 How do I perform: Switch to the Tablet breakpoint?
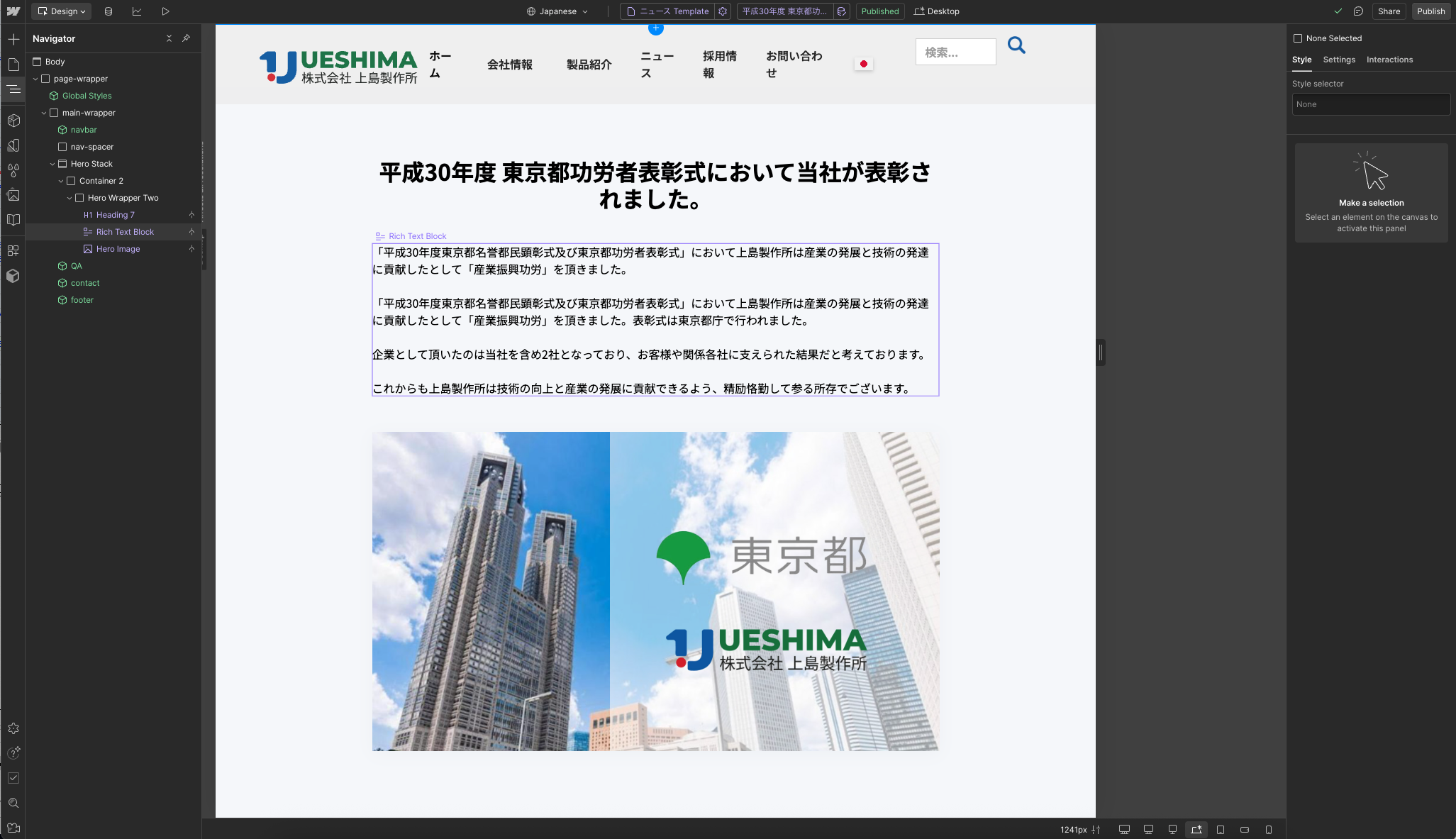tap(1221, 830)
